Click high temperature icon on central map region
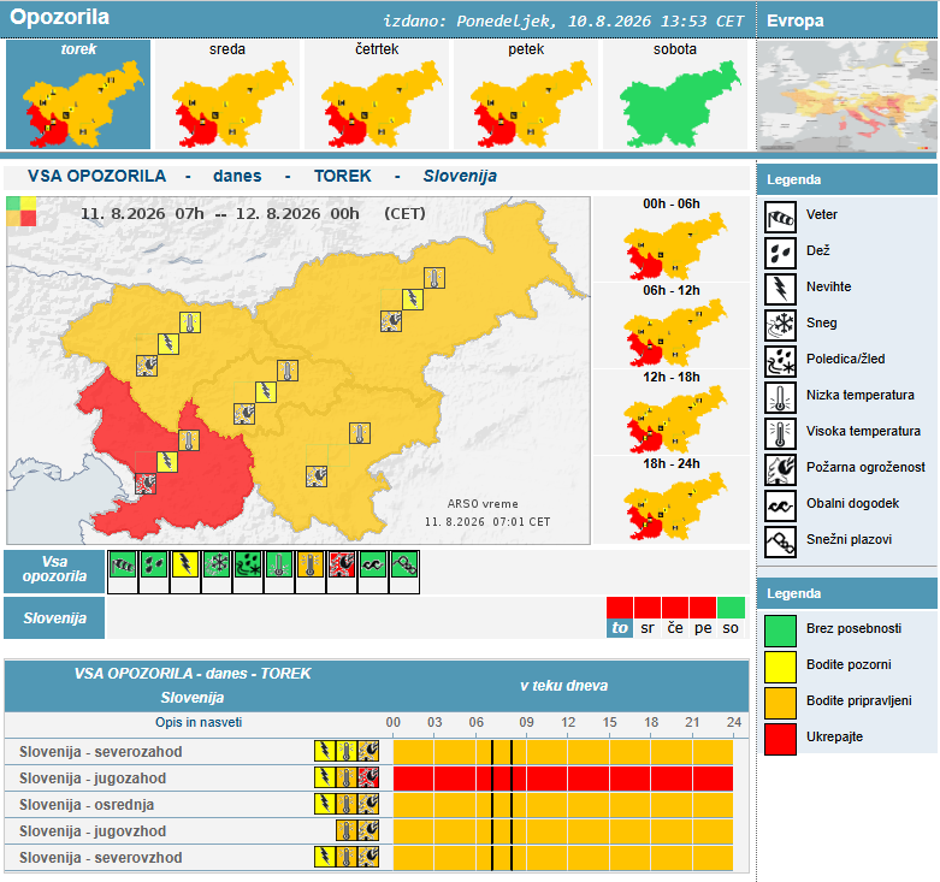Screen dimensions: 940x882 pos(288,371)
